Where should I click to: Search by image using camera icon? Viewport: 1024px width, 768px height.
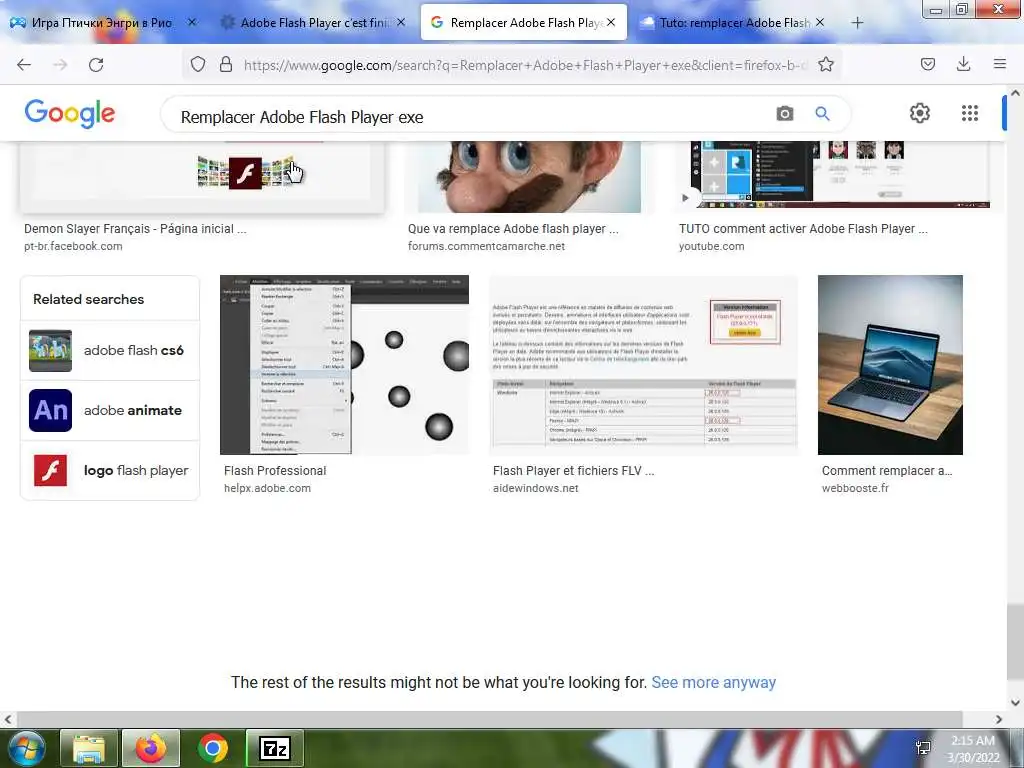point(785,114)
